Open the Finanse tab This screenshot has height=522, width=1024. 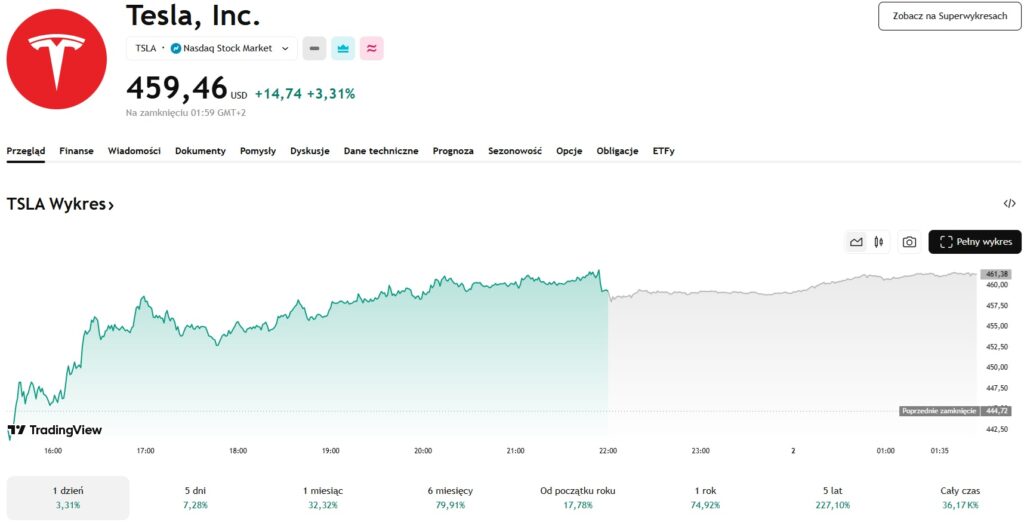(x=76, y=151)
